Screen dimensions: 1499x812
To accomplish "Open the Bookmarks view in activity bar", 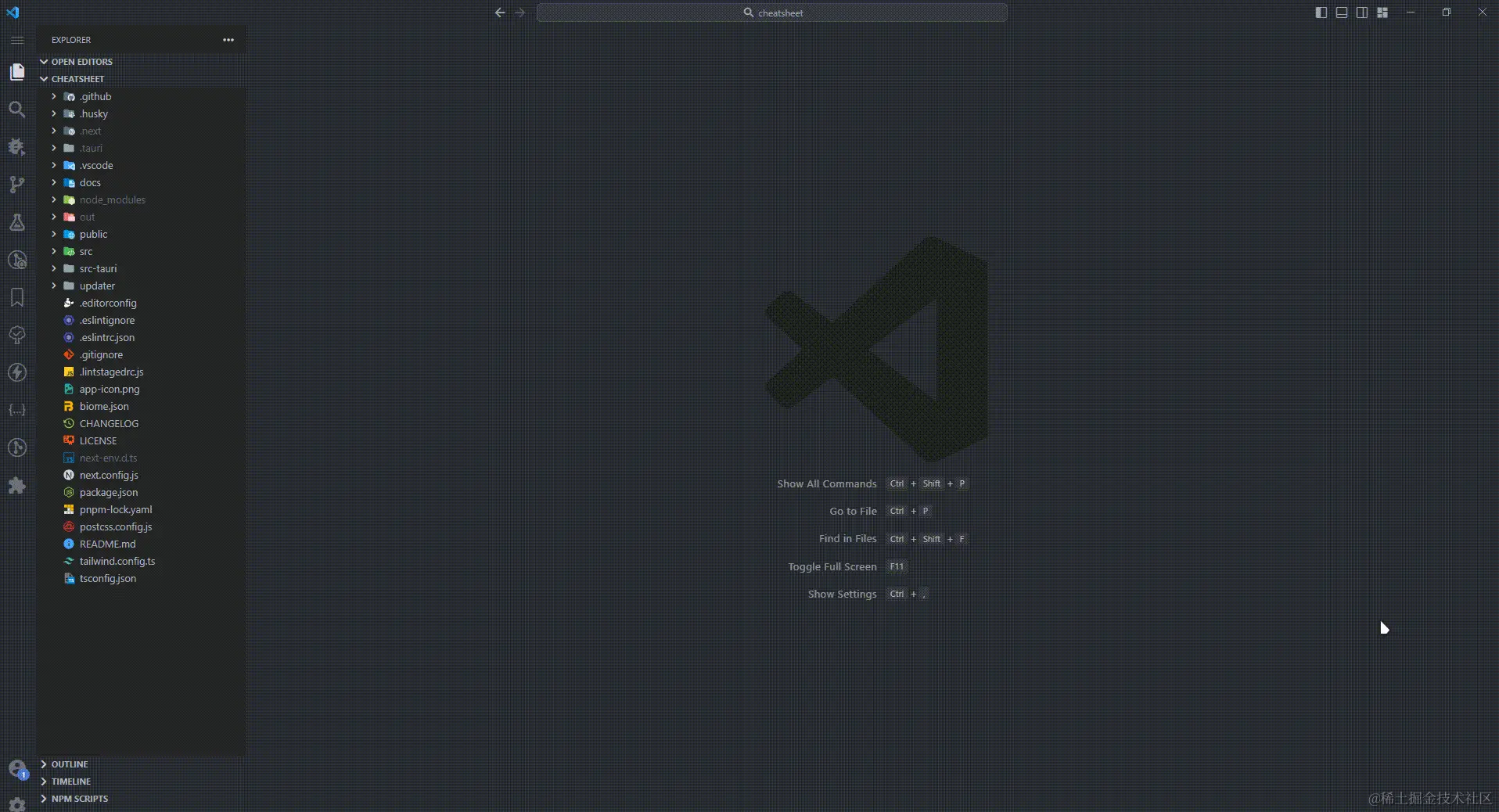I will pyautogui.click(x=17, y=297).
